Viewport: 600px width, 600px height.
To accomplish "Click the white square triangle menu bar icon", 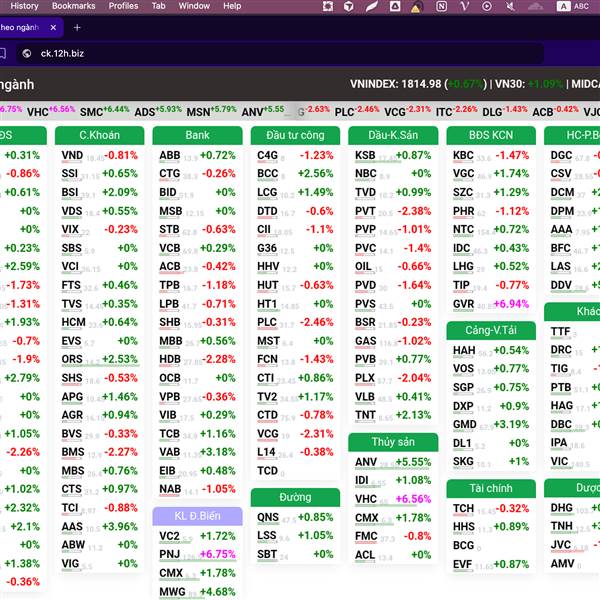I will point(395,6).
